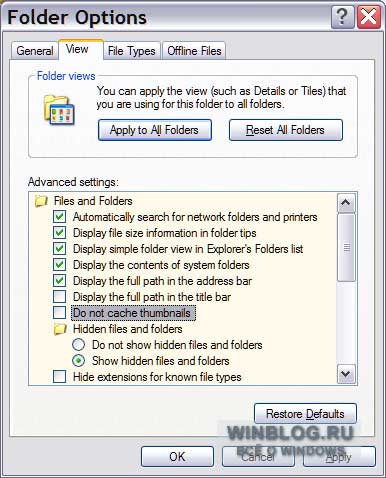Screen dimensions: 386x478
Task: Click the Help question mark button
Action: click(x=342, y=17)
